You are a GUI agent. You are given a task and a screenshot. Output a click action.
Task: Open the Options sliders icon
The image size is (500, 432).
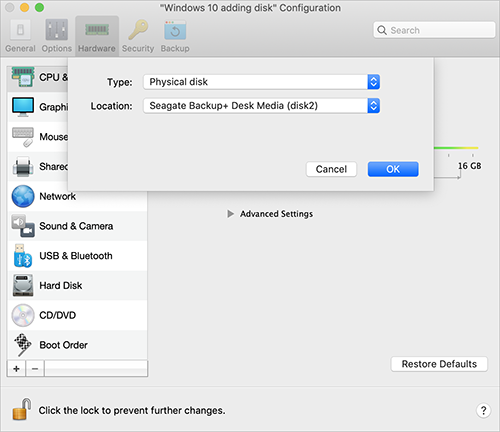[x=57, y=30]
